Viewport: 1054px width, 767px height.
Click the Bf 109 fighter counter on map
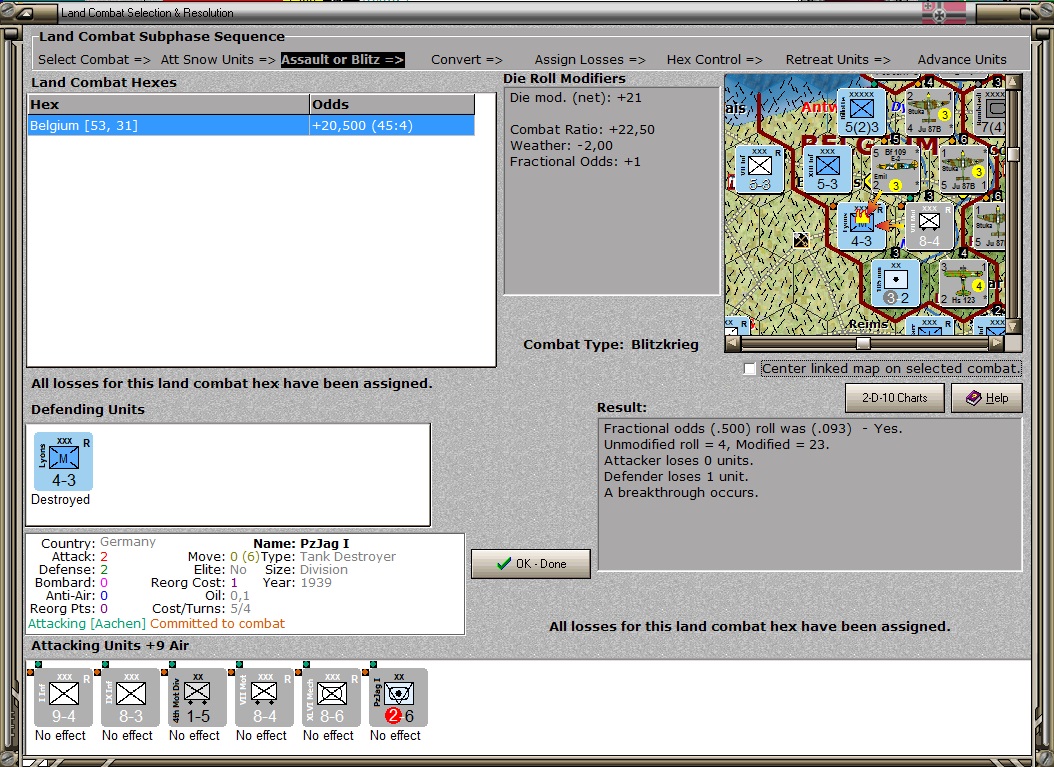[895, 169]
